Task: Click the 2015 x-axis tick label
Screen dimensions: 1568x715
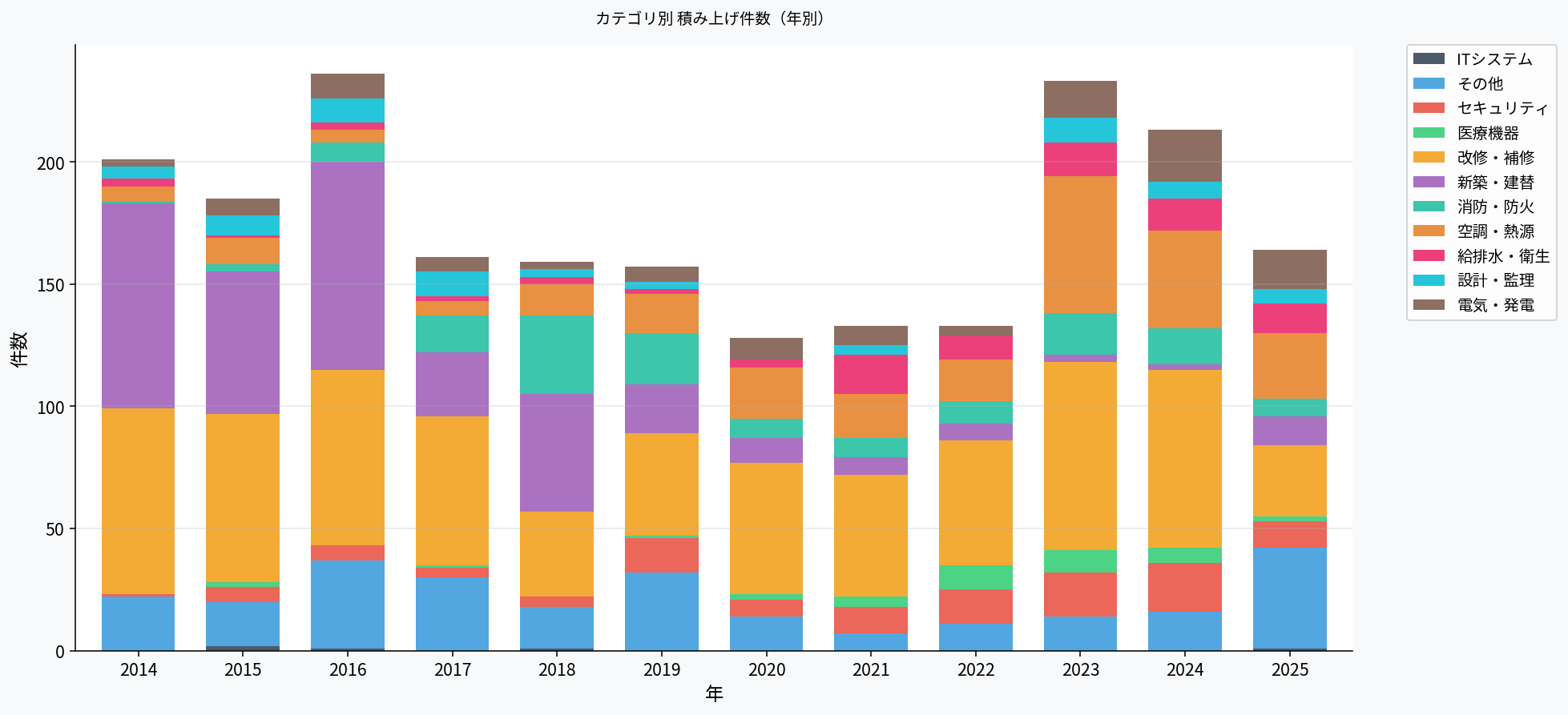Action: point(243,669)
